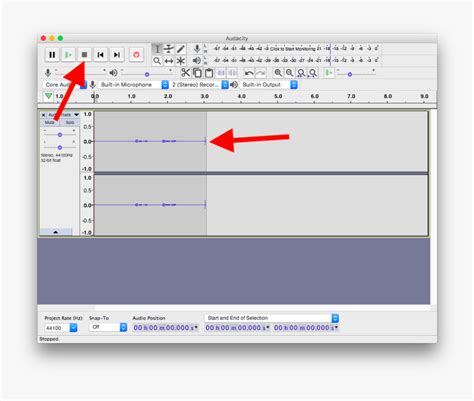Select the Selection (I-beam) tool

(157, 49)
